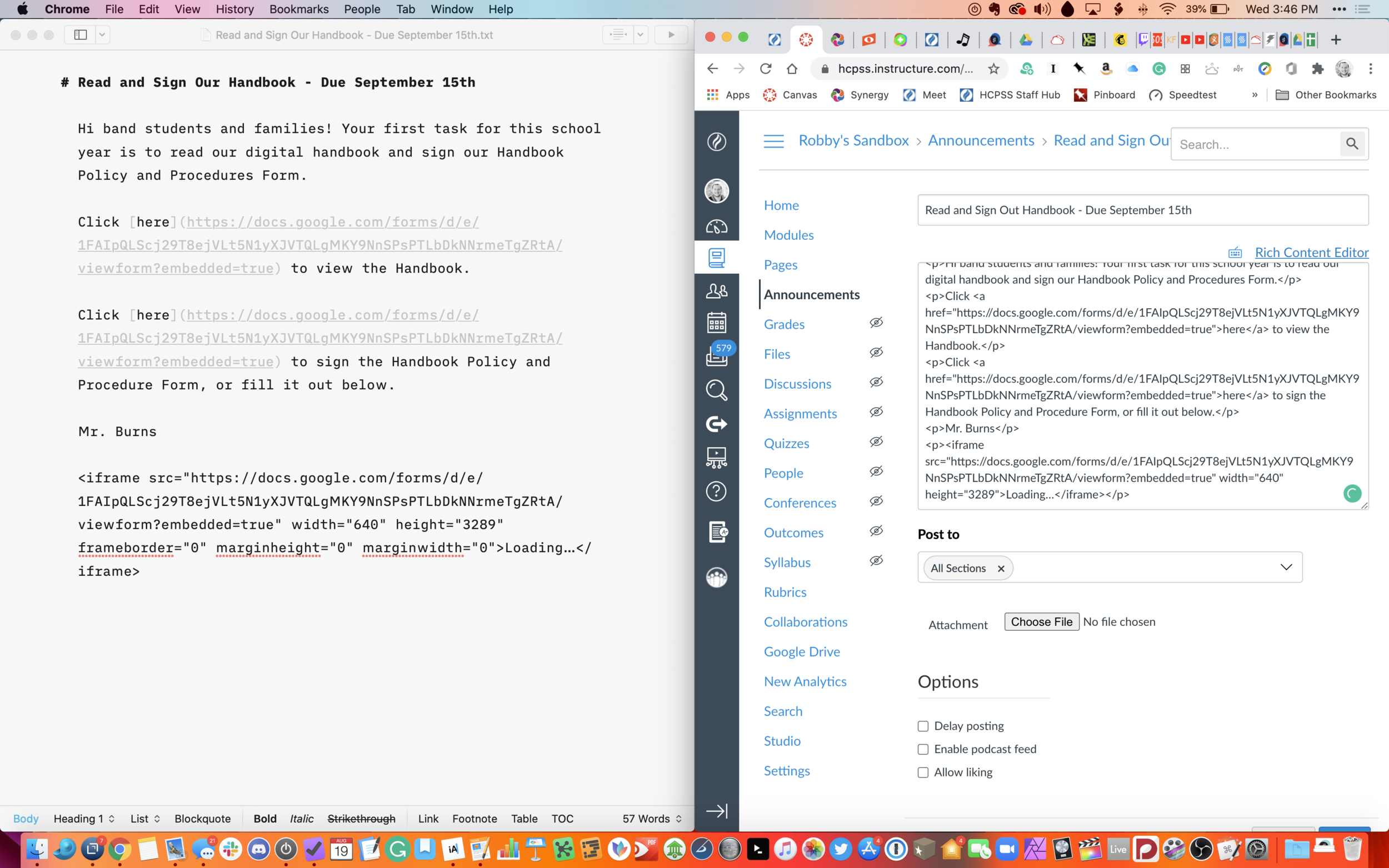Click inside the announcement title field

[1143, 210]
